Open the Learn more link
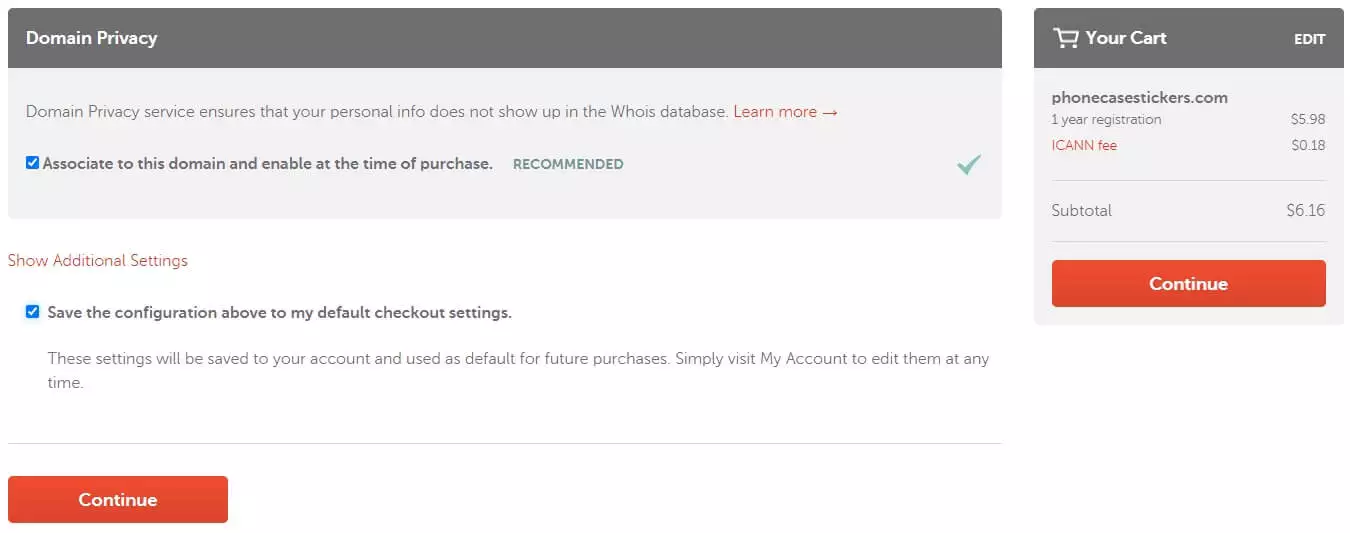Image resolution: width=1350 pixels, height=533 pixels. (x=785, y=112)
